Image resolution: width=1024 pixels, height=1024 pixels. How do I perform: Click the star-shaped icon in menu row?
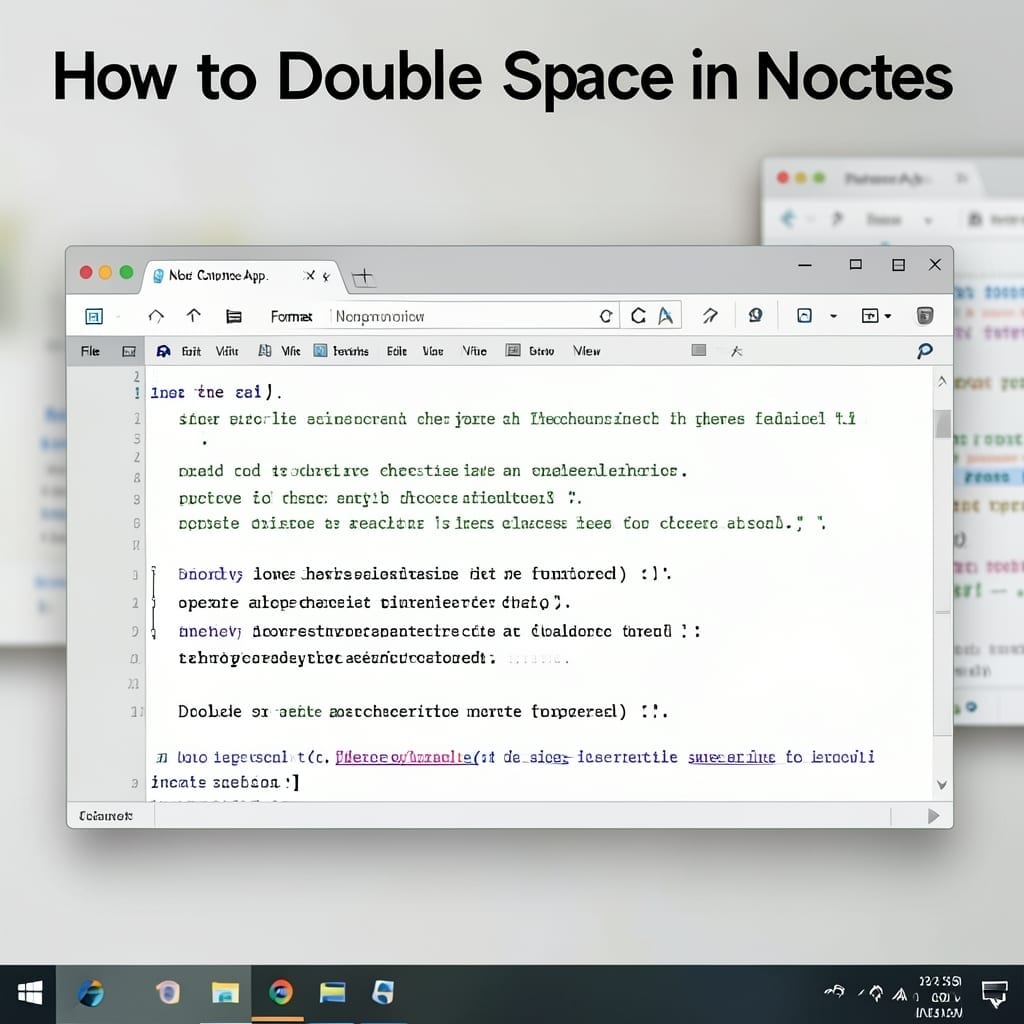(737, 351)
